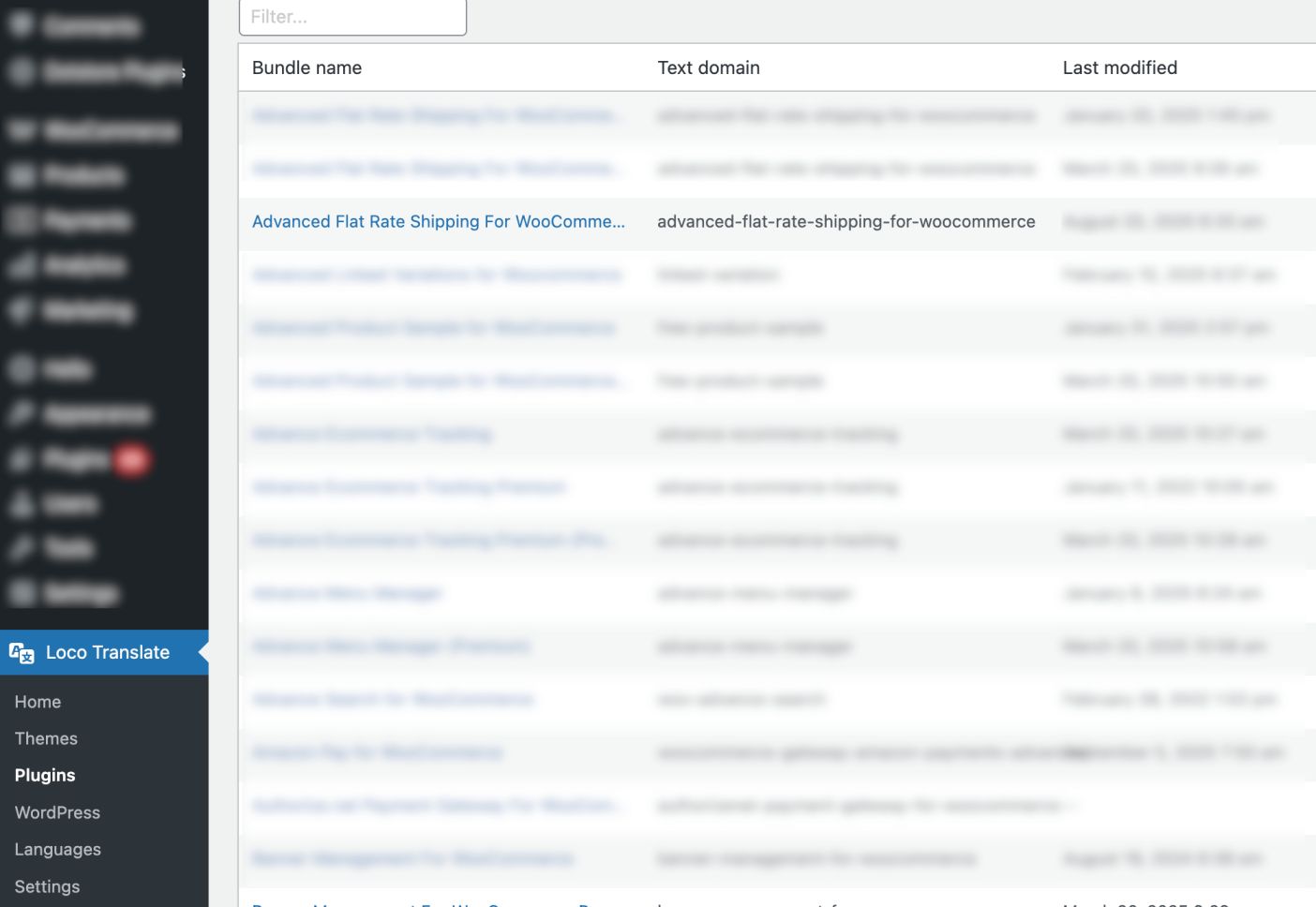Image resolution: width=1316 pixels, height=907 pixels.
Task: Go to Loco Translate Home submenu
Action: click(37, 702)
